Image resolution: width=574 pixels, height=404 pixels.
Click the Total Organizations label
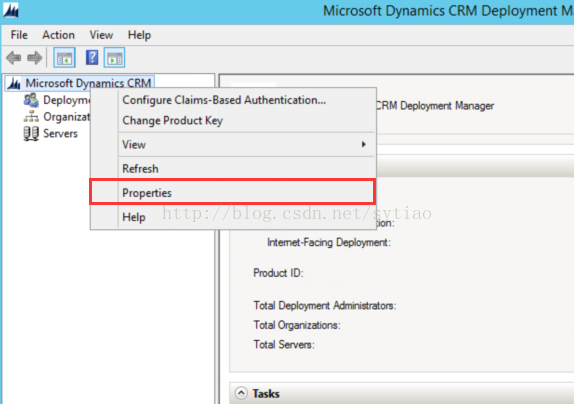click(x=297, y=325)
